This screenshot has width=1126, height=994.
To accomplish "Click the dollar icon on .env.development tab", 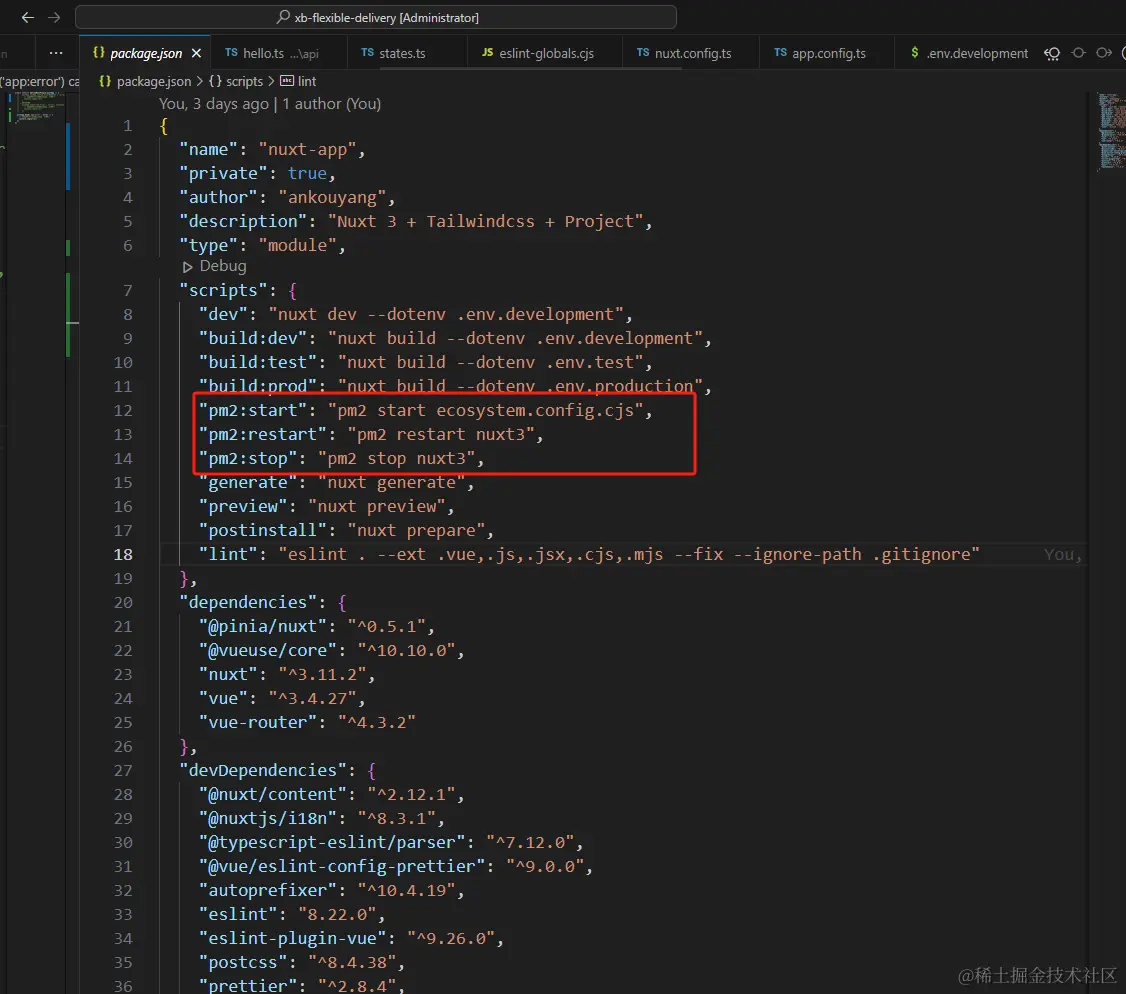I will tap(914, 52).
